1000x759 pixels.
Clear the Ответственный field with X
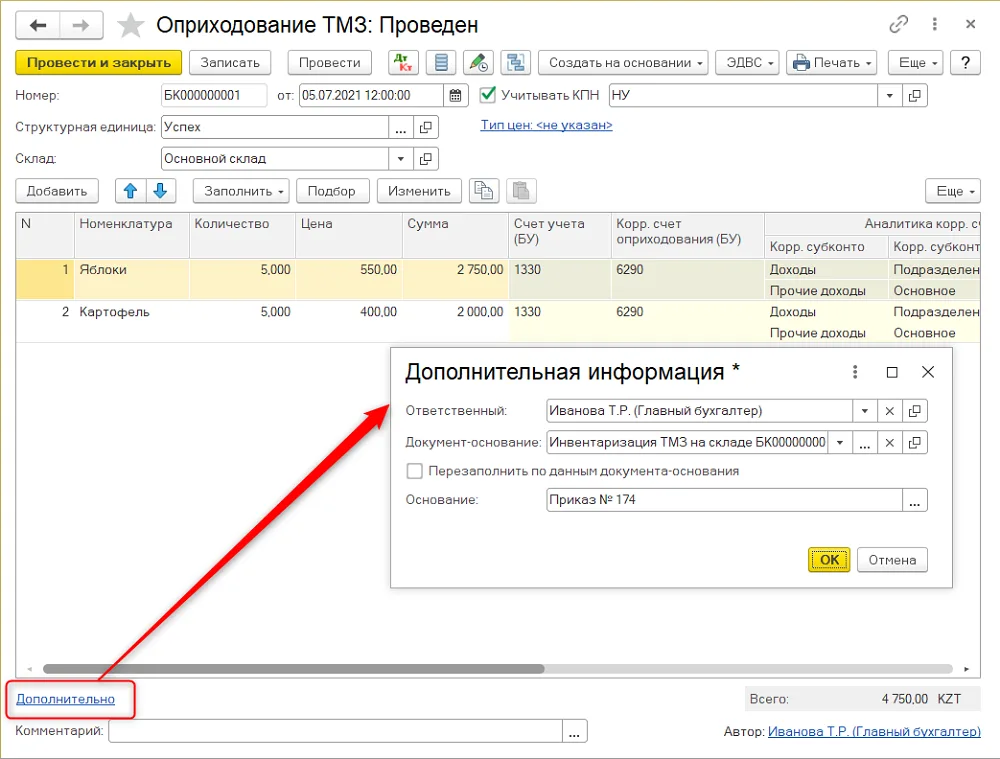tap(890, 411)
